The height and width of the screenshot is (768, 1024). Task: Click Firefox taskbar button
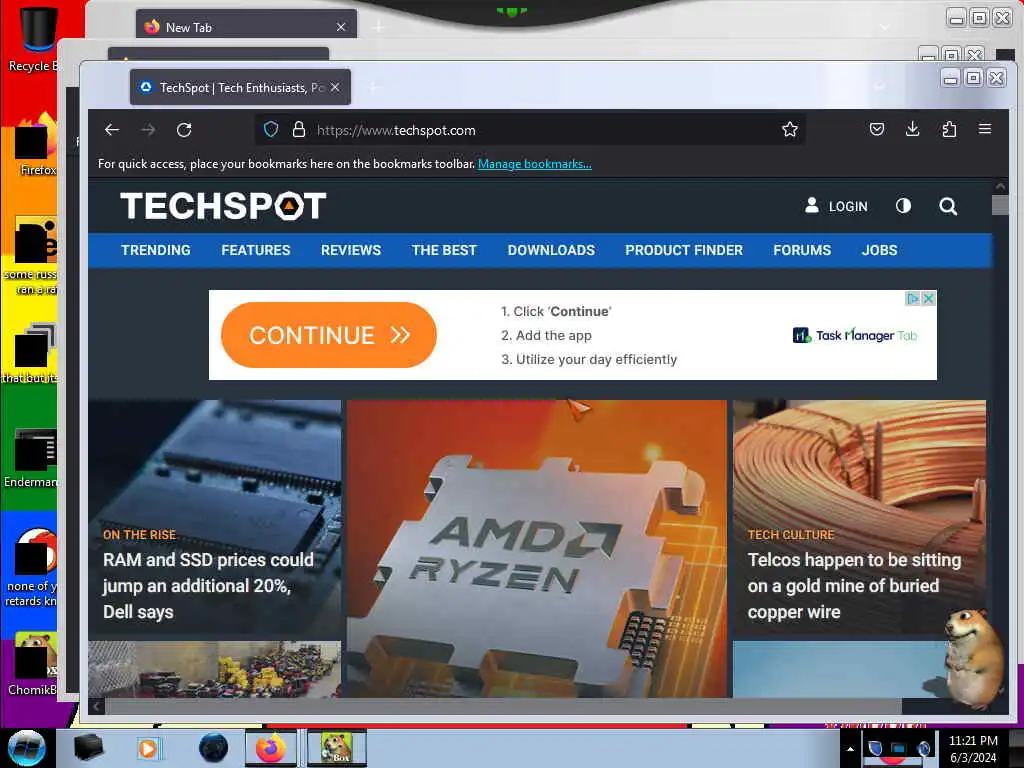(270, 748)
